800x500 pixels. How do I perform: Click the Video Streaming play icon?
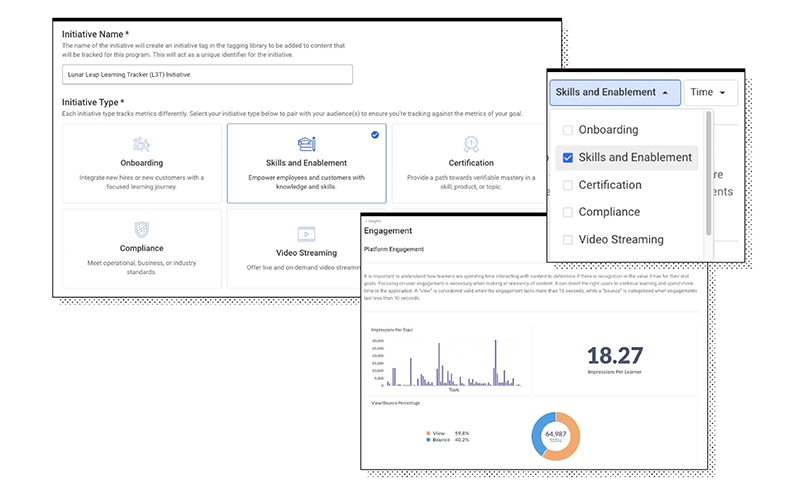click(x=306, y=231)
